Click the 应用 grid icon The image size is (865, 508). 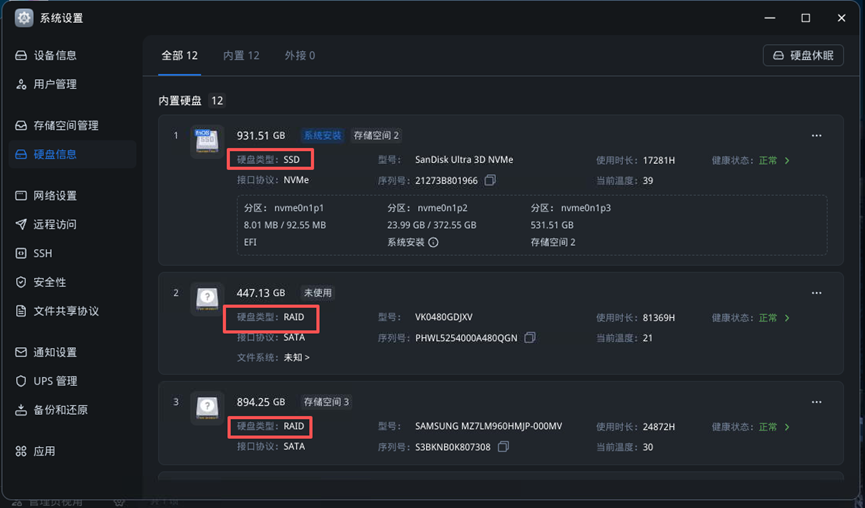[21, 451]
